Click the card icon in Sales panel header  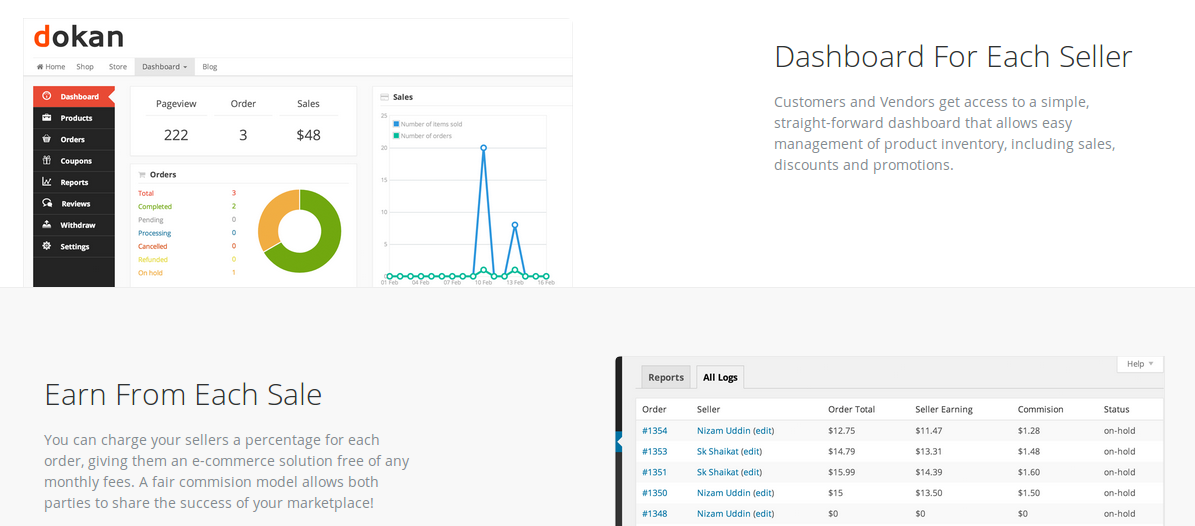pyautogui.click(x=385, y=98)
